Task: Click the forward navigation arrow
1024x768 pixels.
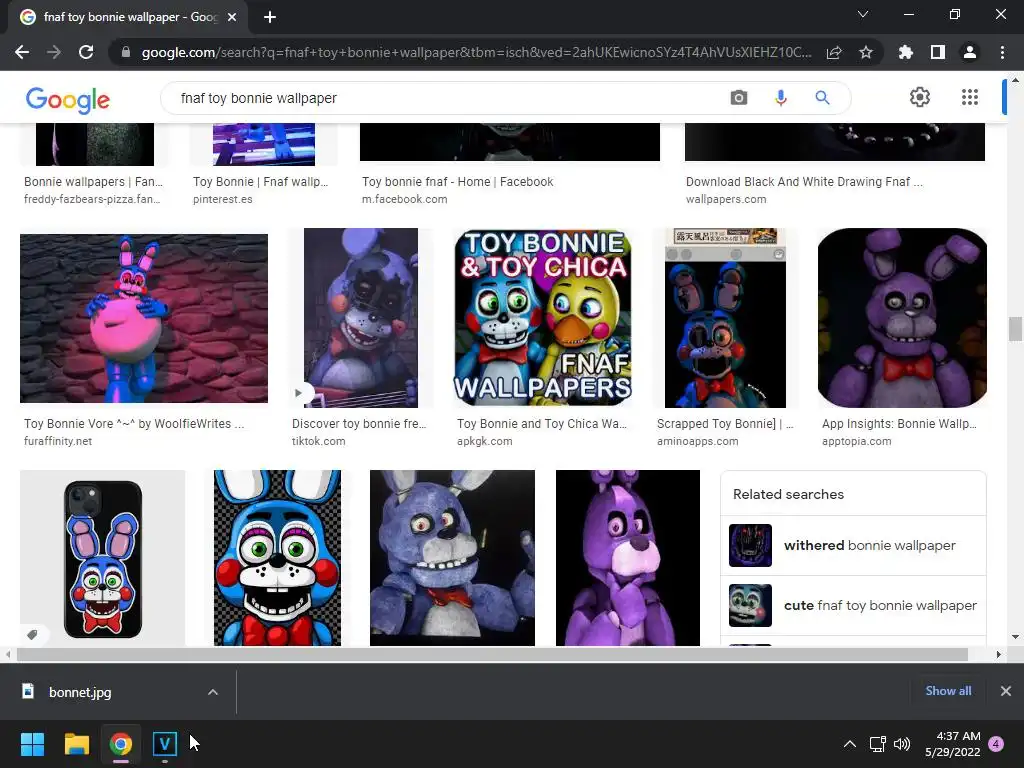Action: pos(54,52)
